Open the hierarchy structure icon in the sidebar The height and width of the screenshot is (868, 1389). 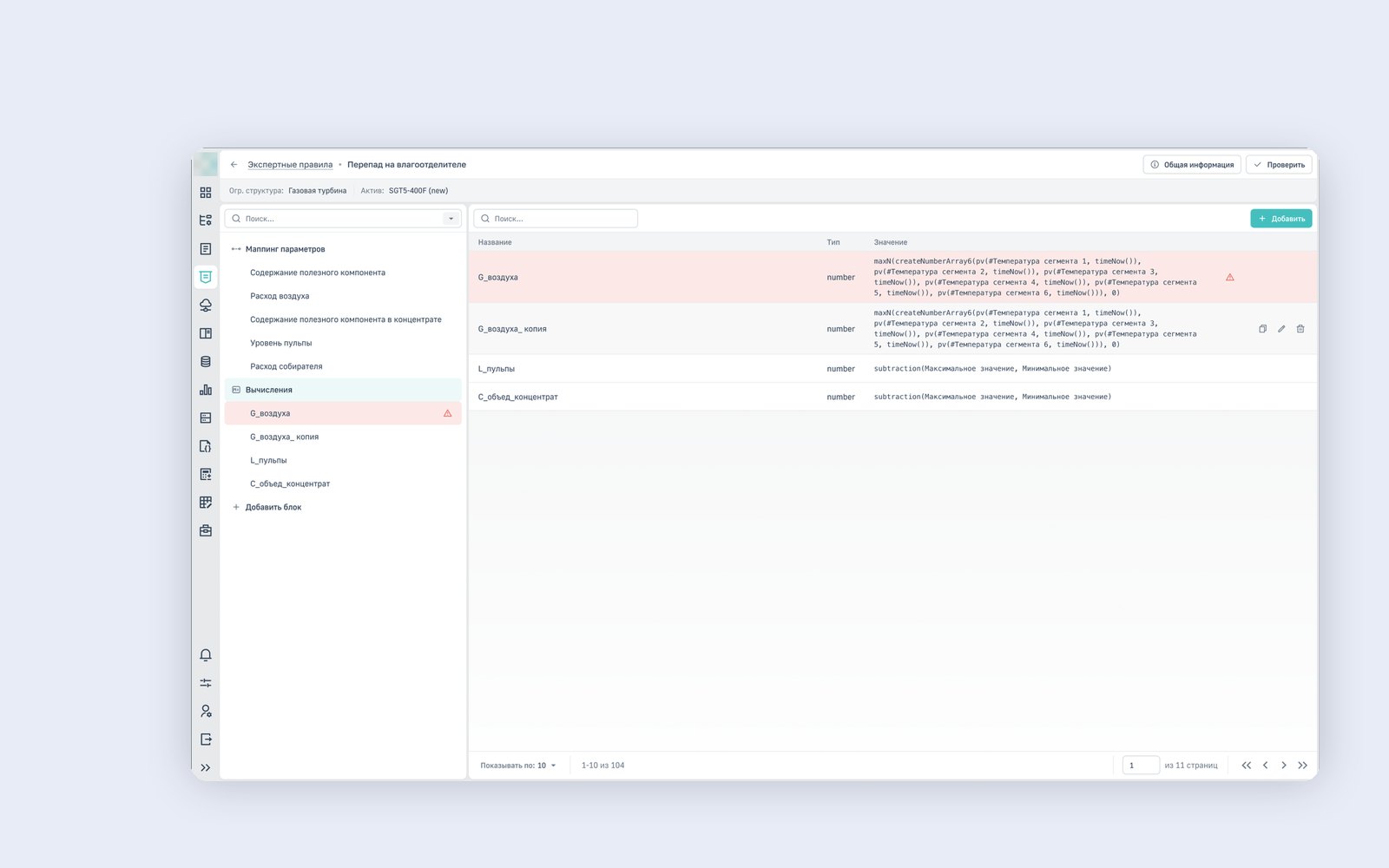206,220
